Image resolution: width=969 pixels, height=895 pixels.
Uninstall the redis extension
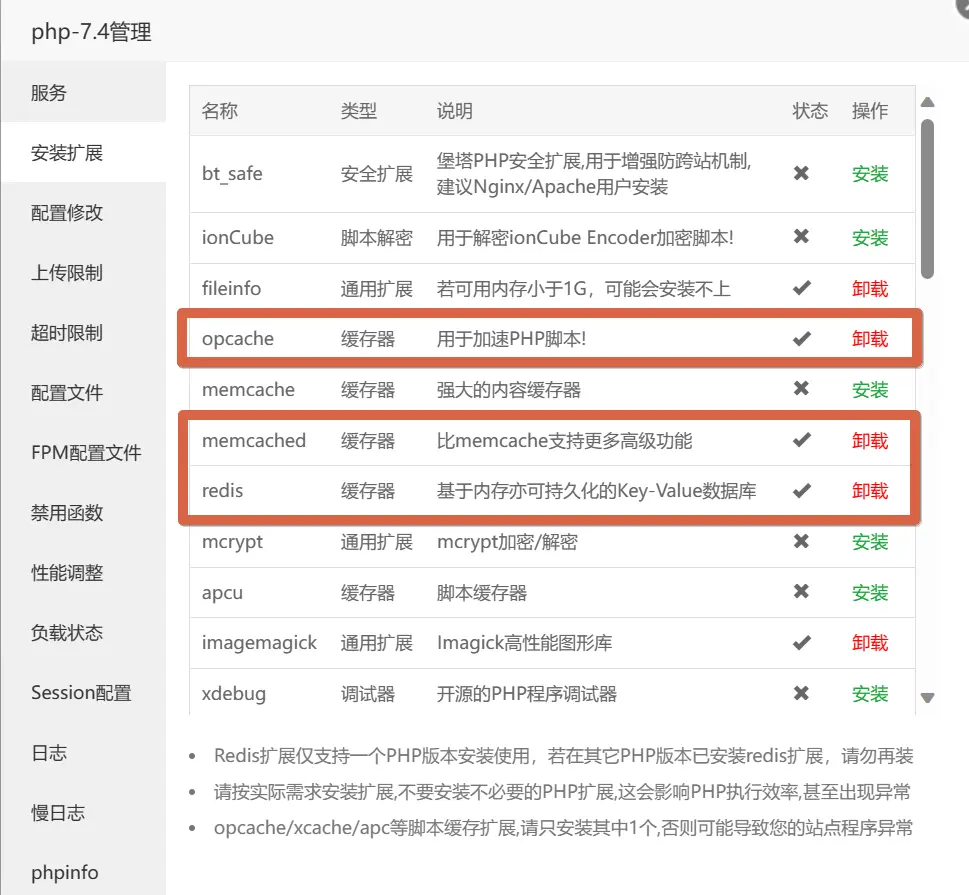(x=870, y=491)
